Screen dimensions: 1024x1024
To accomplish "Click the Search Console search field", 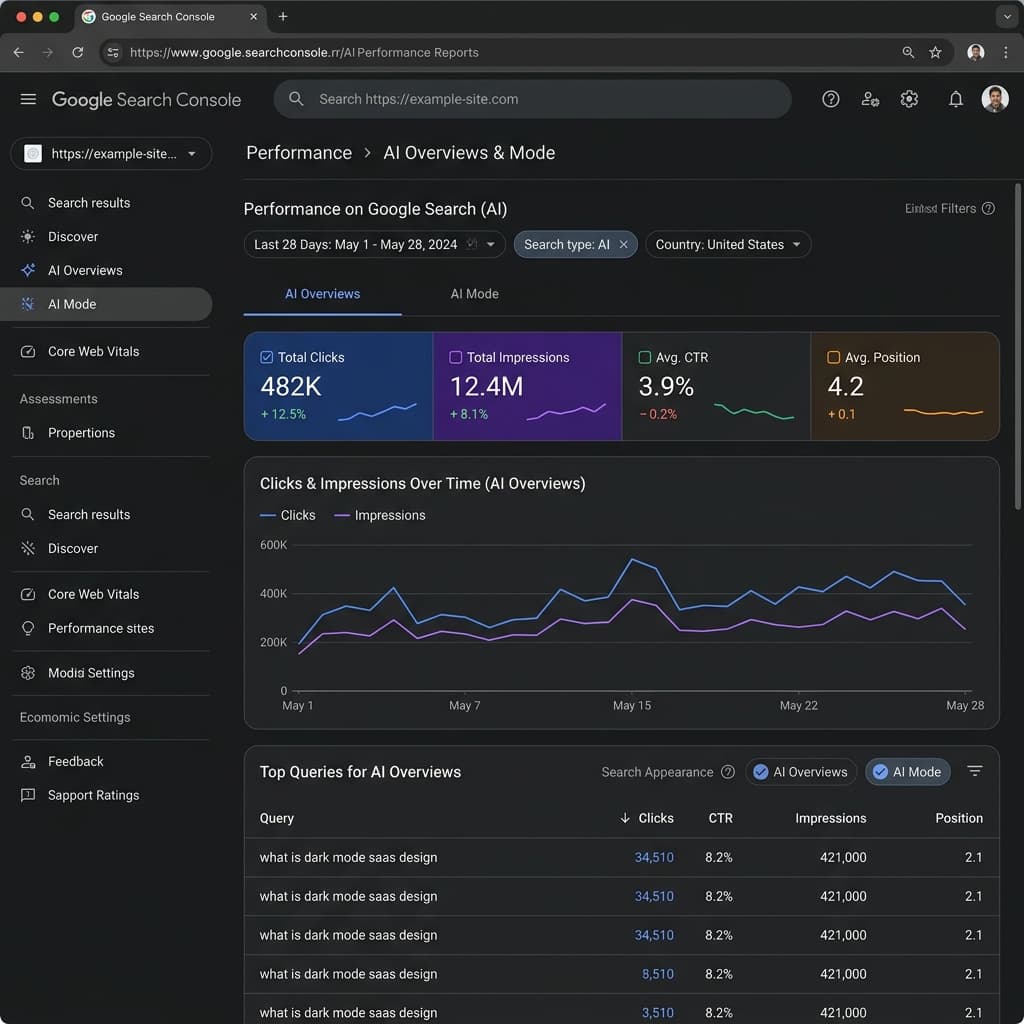I will 532,99.
